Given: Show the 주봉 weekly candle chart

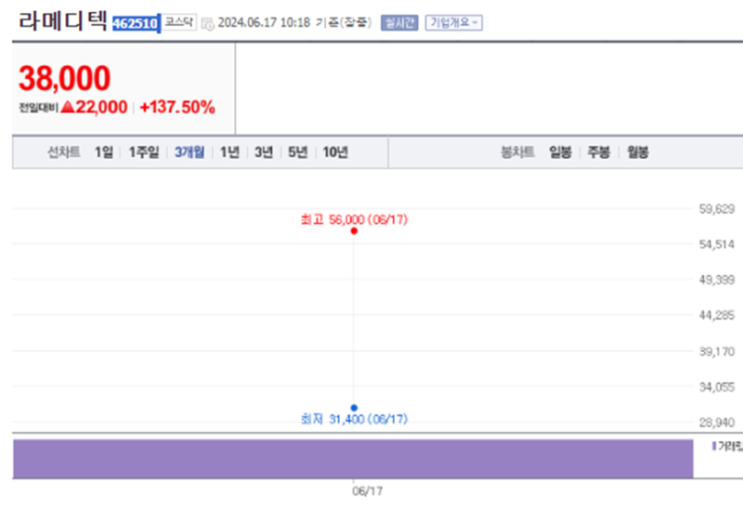Looking at the screenshot, I should click(x=599, y=152).
